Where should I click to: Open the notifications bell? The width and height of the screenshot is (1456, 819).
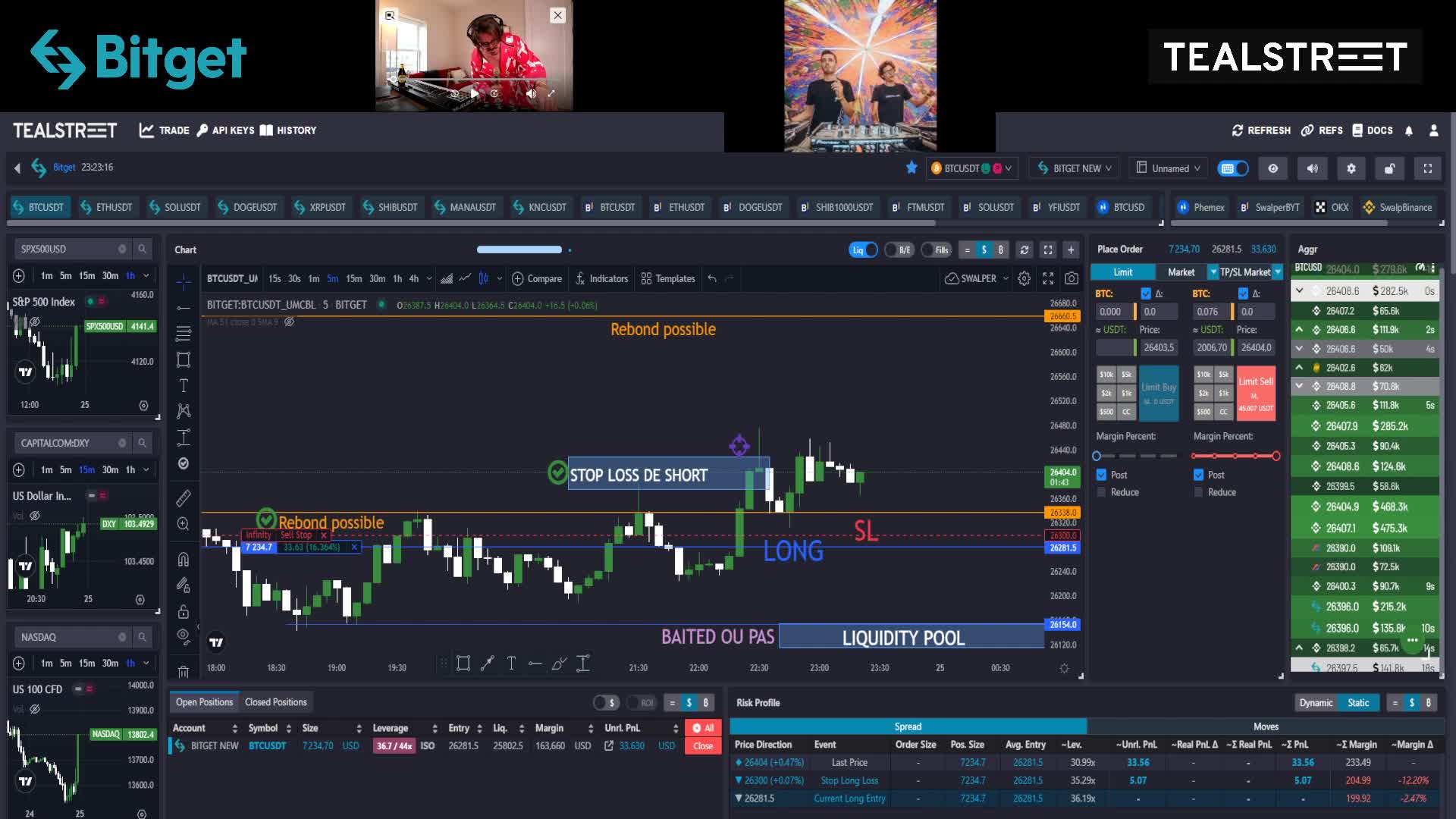[x=1409, y=130]
